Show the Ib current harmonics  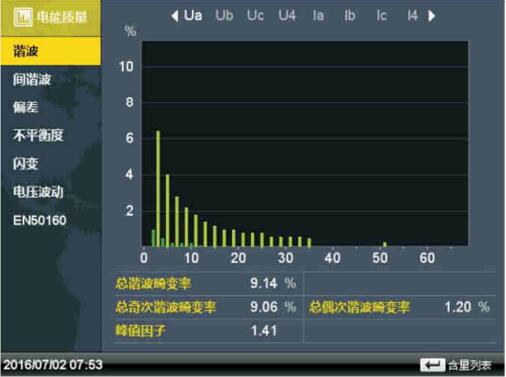pyautogui.click(x=350, y=15)
